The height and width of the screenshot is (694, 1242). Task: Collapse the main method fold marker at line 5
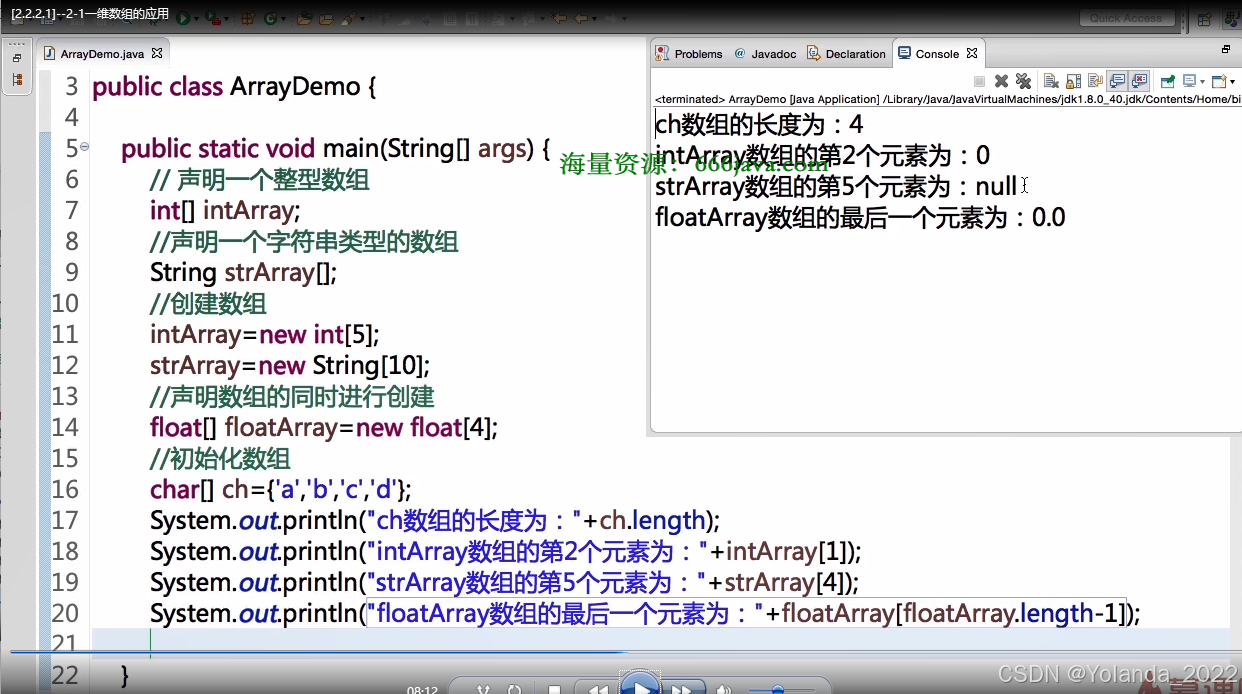(x=84, y=147)
